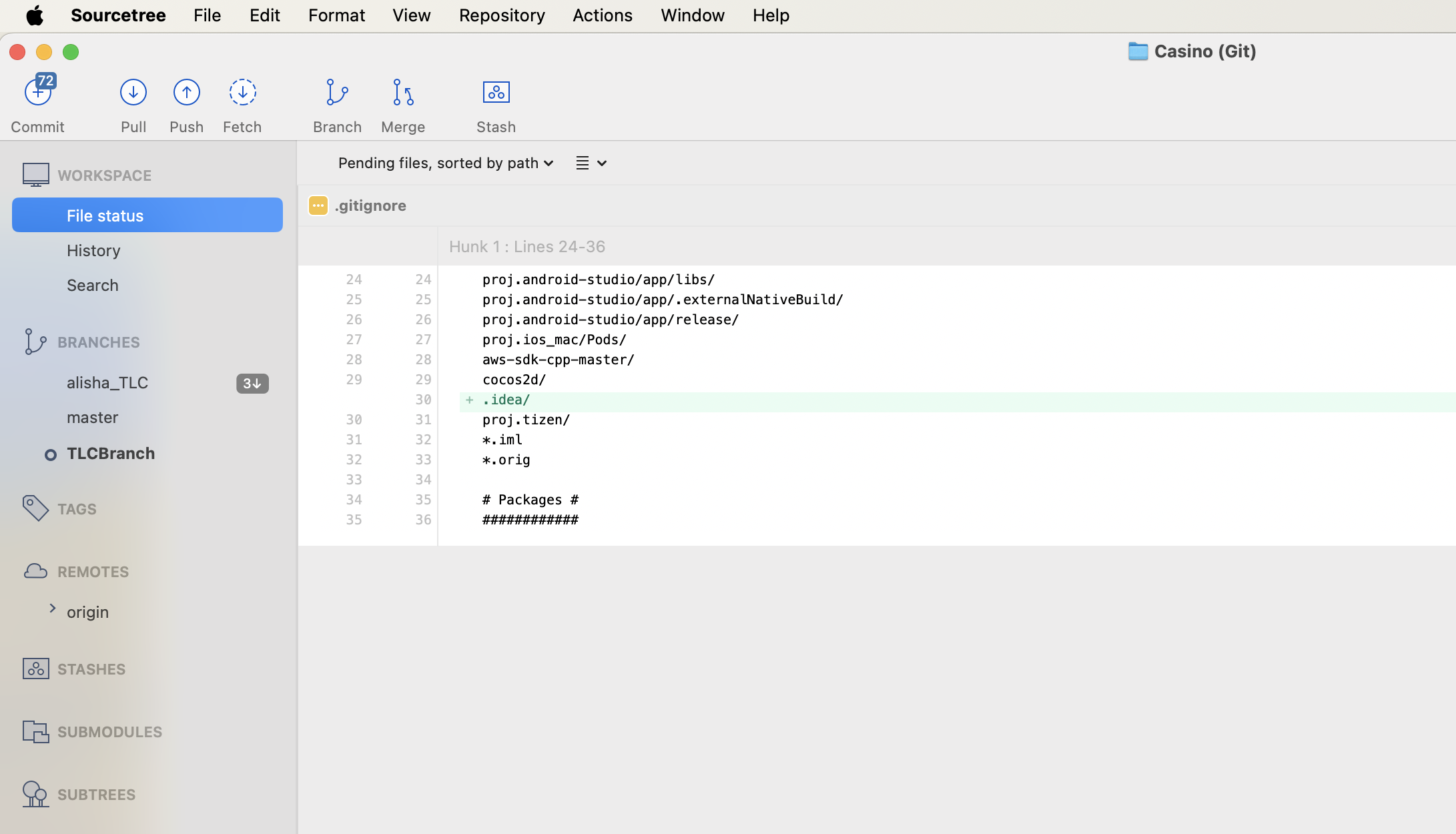Create a new Branch from toolbar
Image resolution: width=1456 pixels, height=834 pixels.
337,105
